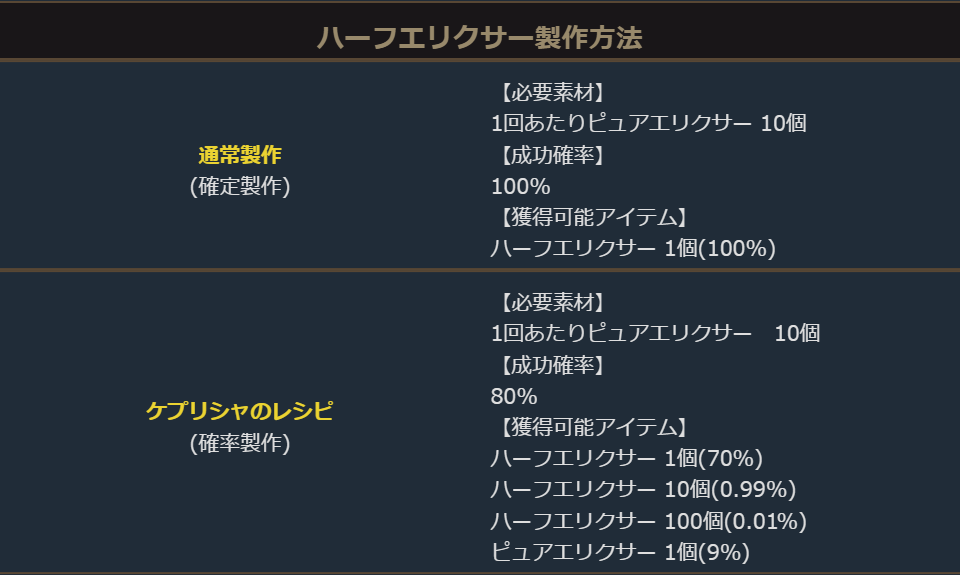Click the ピュアエリクサー 10個 line under ケプリシャのレシピ
Image resolution: width=960 pixels, height=575 pixels.
[655, 333]
